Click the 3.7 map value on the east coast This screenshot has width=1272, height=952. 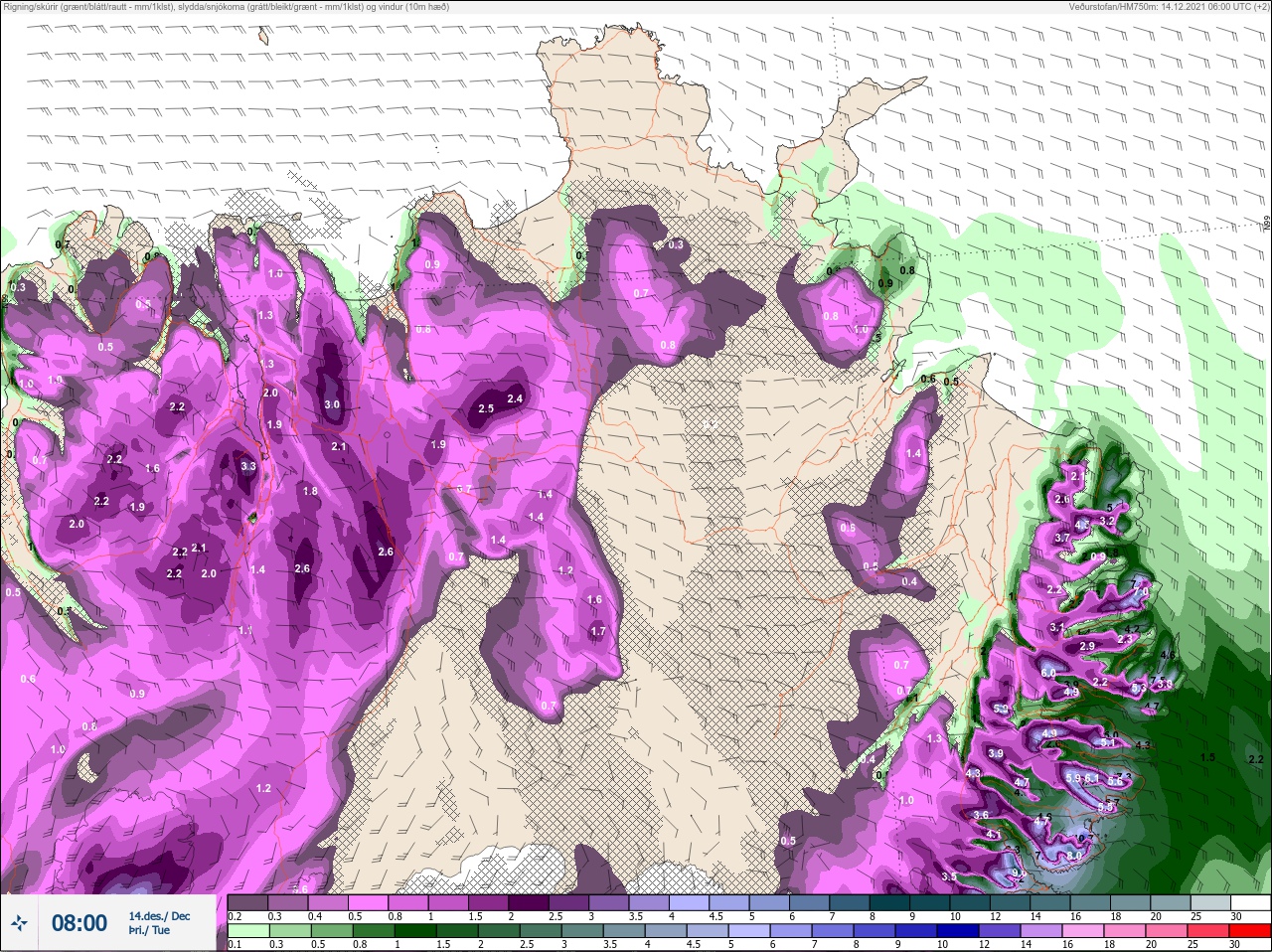coord(1061,538)
